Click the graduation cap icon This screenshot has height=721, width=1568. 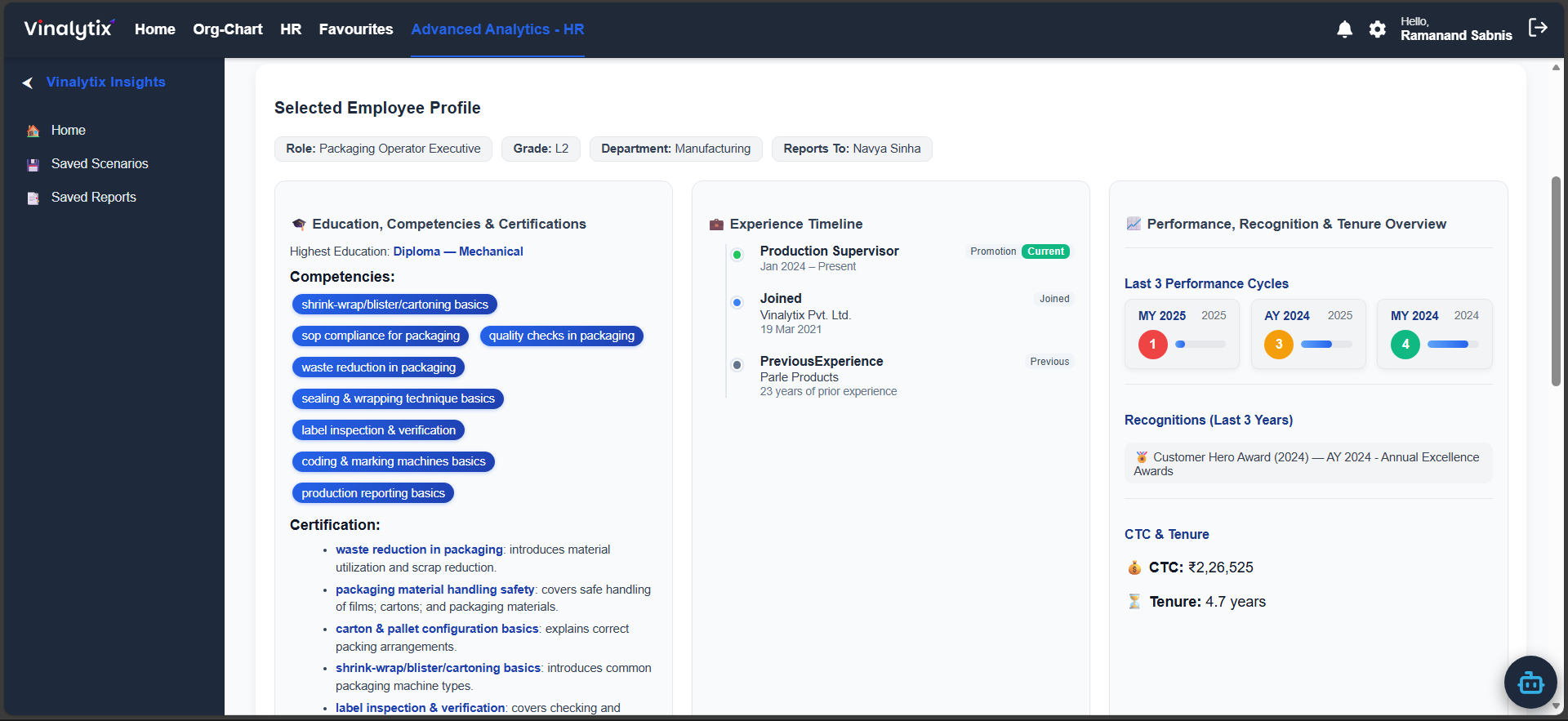pyautogui.click(x=299, y=225)
